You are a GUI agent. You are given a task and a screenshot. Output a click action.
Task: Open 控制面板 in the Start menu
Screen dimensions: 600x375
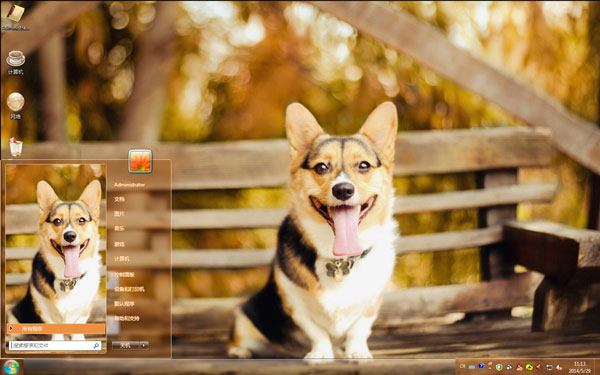tap(124, 274)
